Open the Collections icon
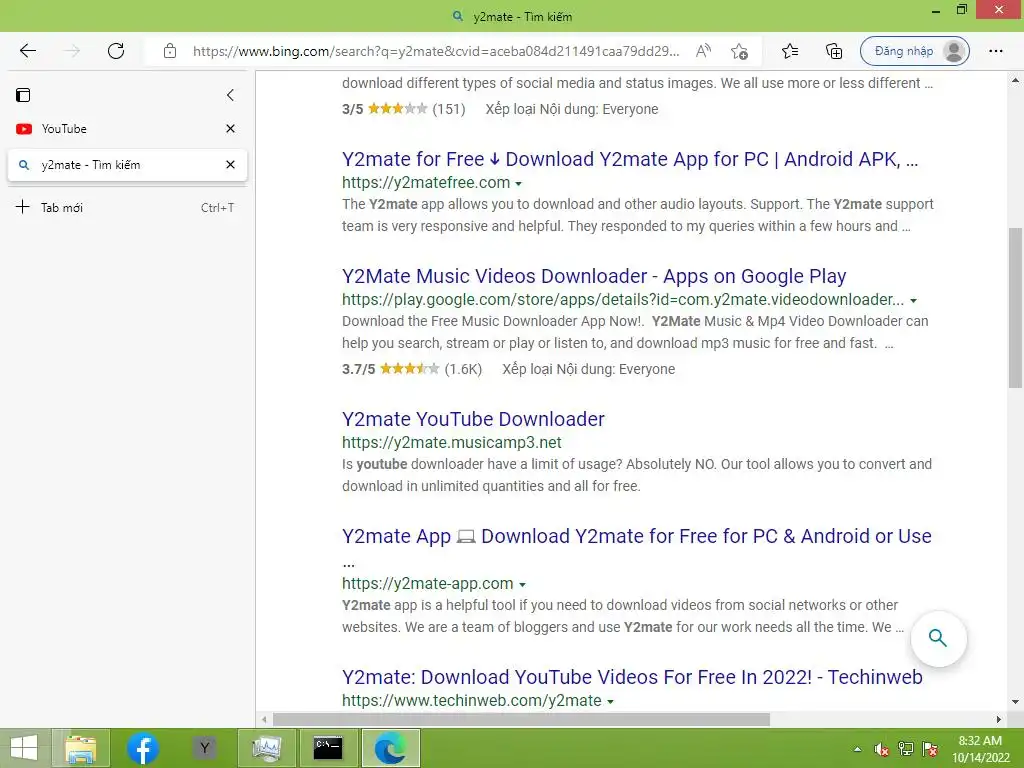 pyautogui.click(x=833, y=51)
